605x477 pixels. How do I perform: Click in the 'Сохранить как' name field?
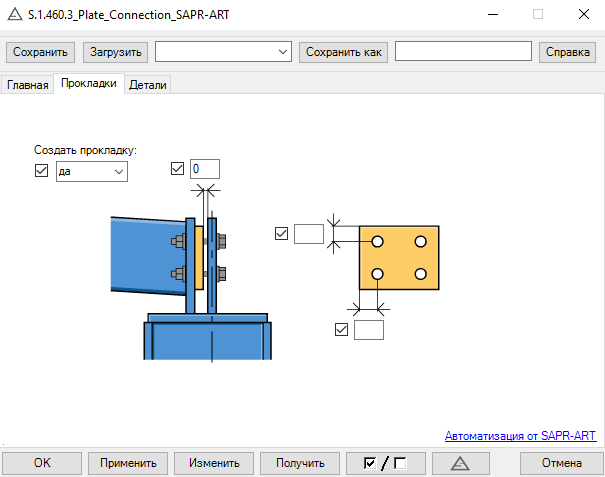pos(463,52)
